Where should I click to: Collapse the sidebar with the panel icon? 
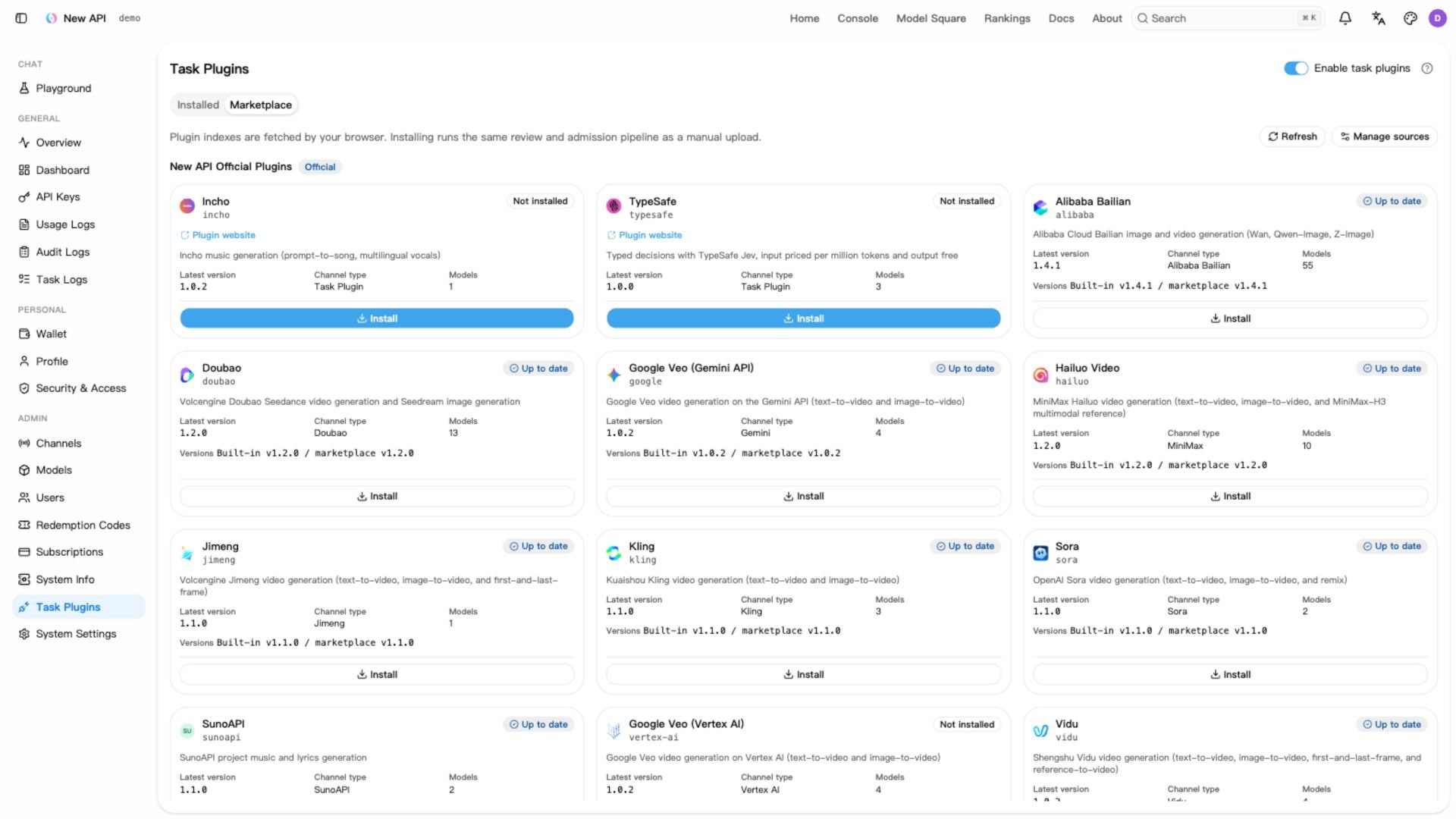coord(21,18)
